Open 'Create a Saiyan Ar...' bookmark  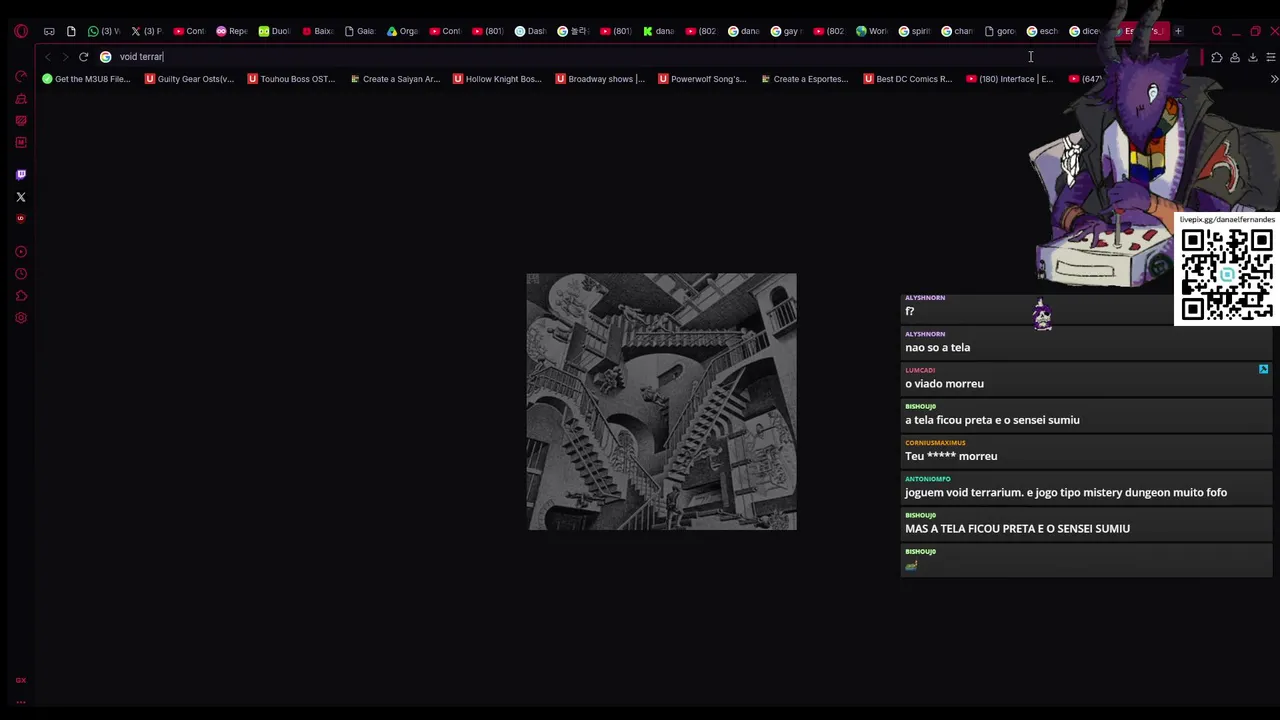coord(395,79)
